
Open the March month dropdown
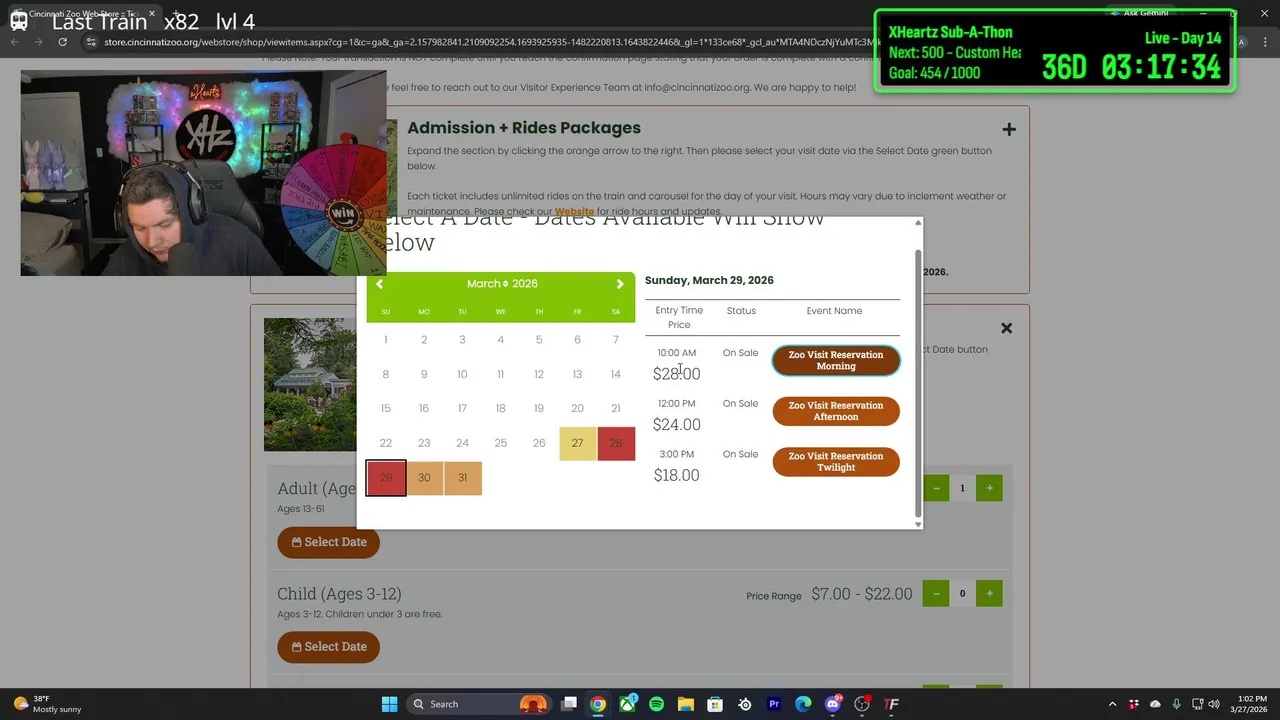[487, 284]
